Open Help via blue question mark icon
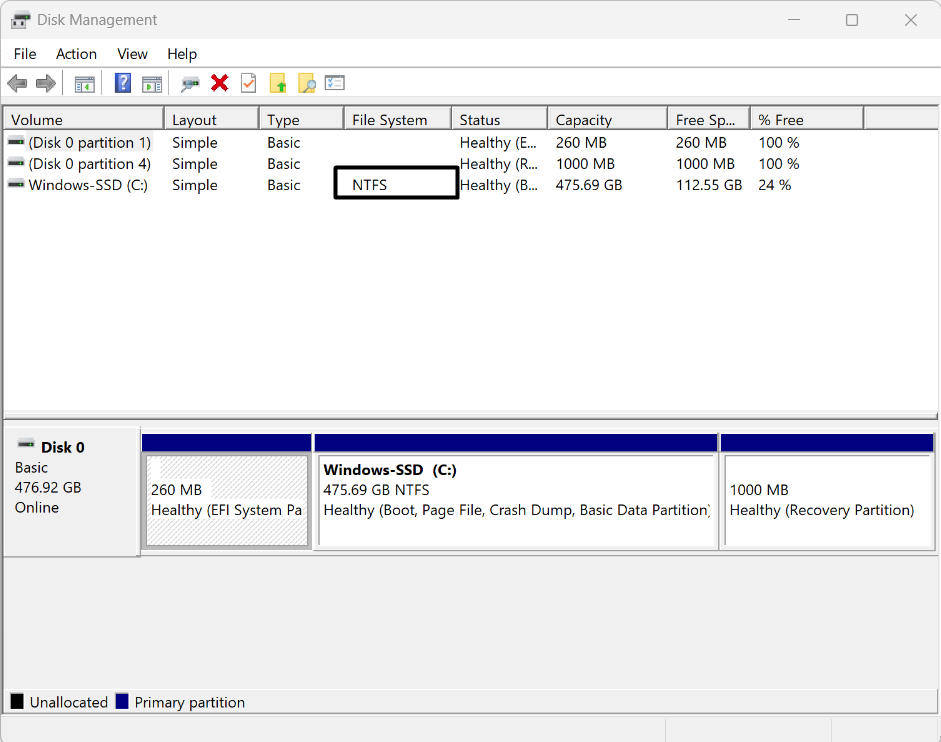941x742 pixels. (x=123, y=84)
